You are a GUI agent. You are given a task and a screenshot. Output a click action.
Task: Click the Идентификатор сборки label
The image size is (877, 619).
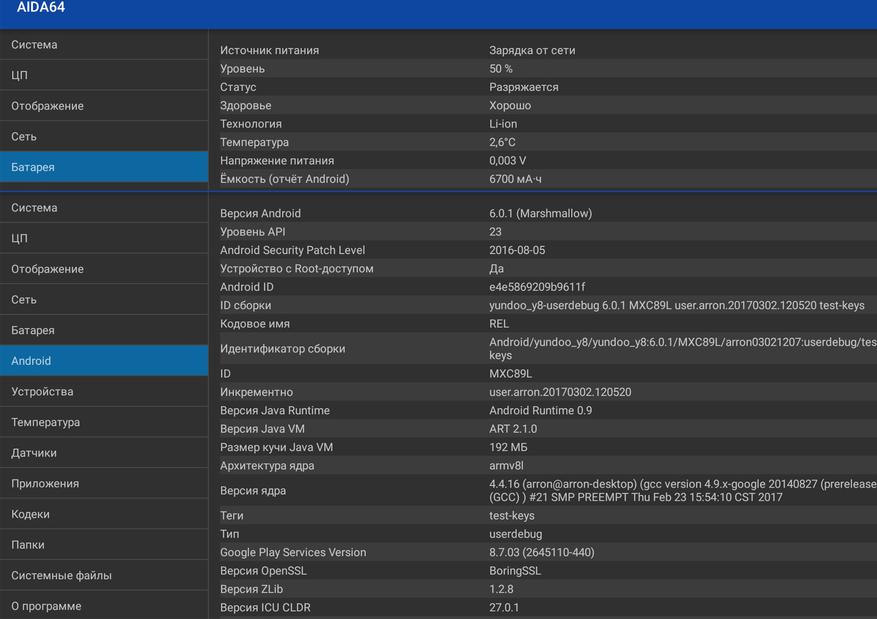(282, 349)
